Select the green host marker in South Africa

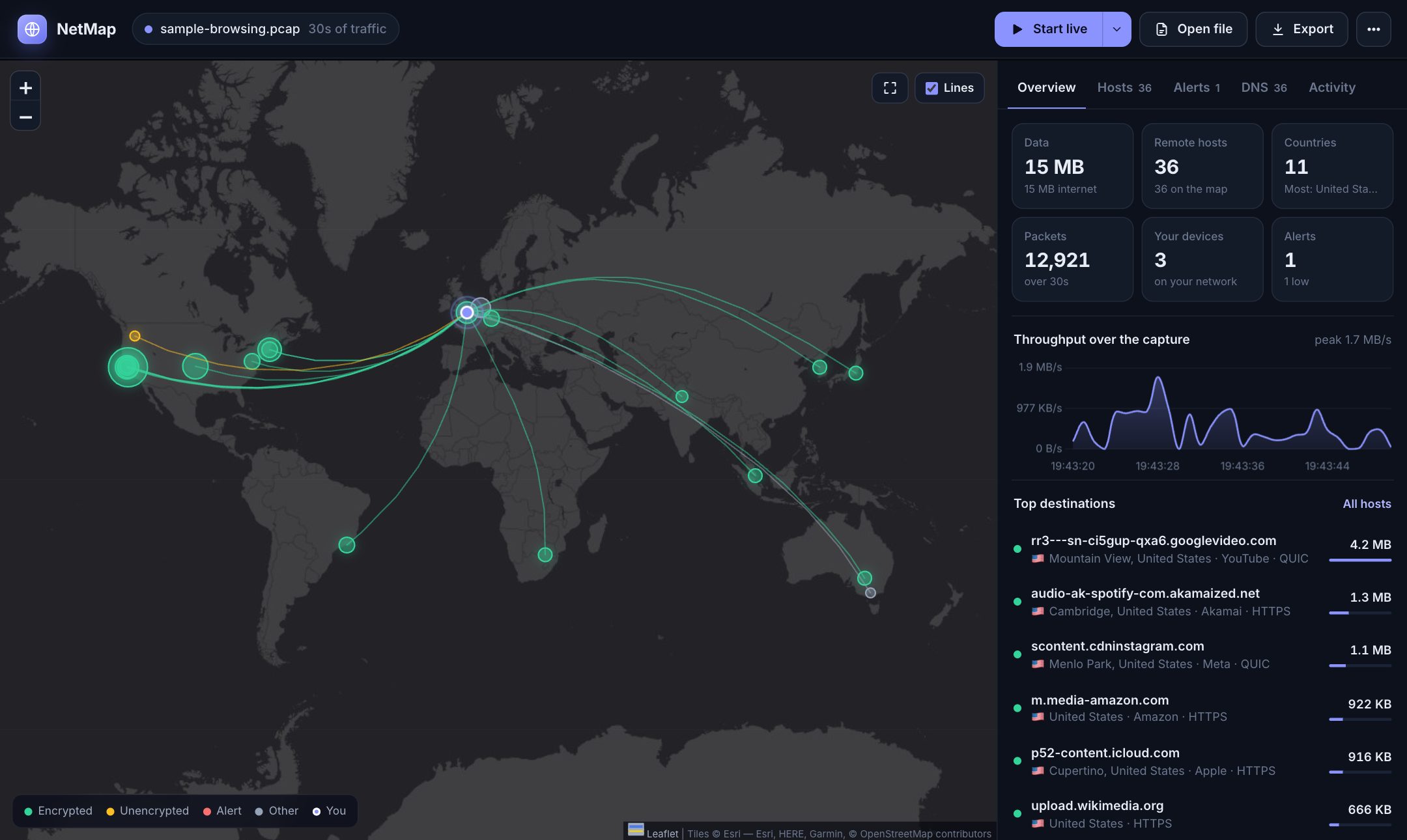(545, 555)
